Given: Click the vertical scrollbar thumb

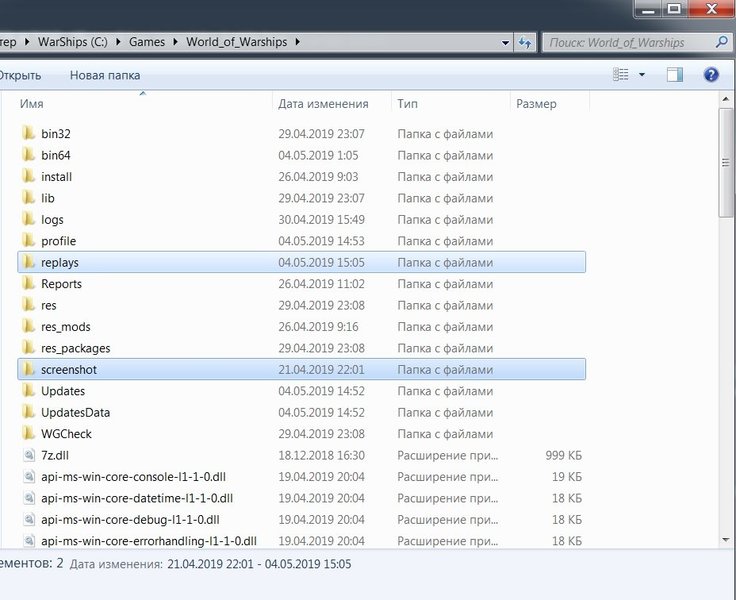Looking at the screenshot, I should [x=726, y=162].
